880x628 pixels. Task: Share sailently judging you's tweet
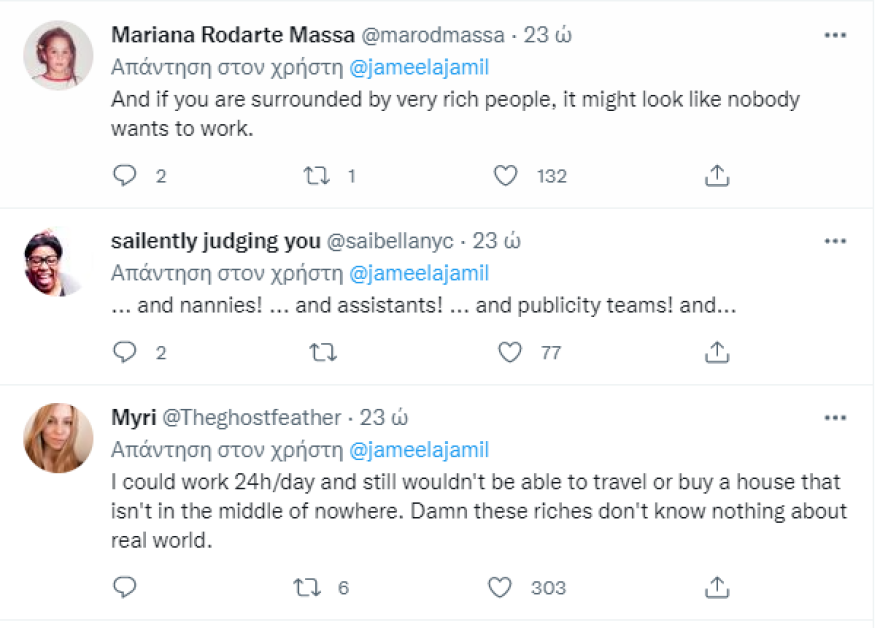(x=716, y=352)
